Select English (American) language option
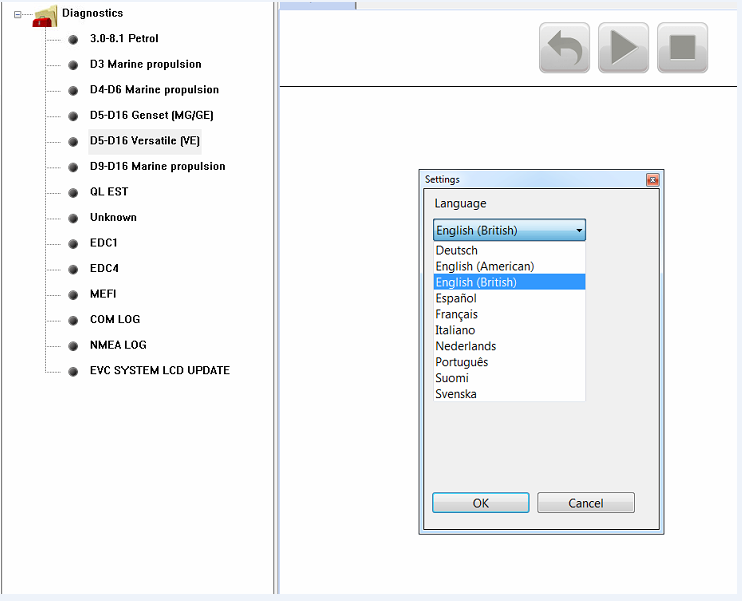 click(x=484, y=266)
